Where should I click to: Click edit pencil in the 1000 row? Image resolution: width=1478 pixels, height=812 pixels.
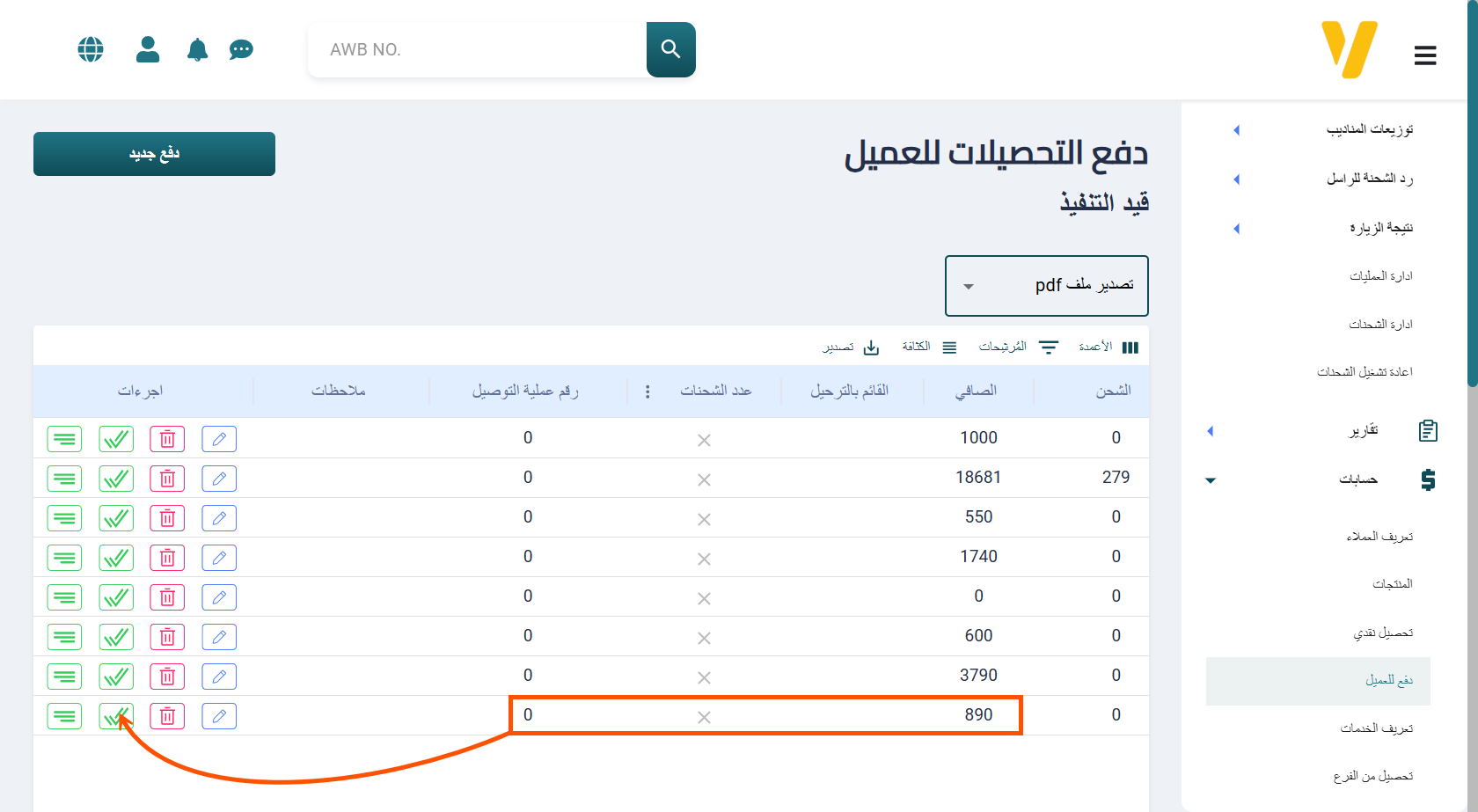219,439
